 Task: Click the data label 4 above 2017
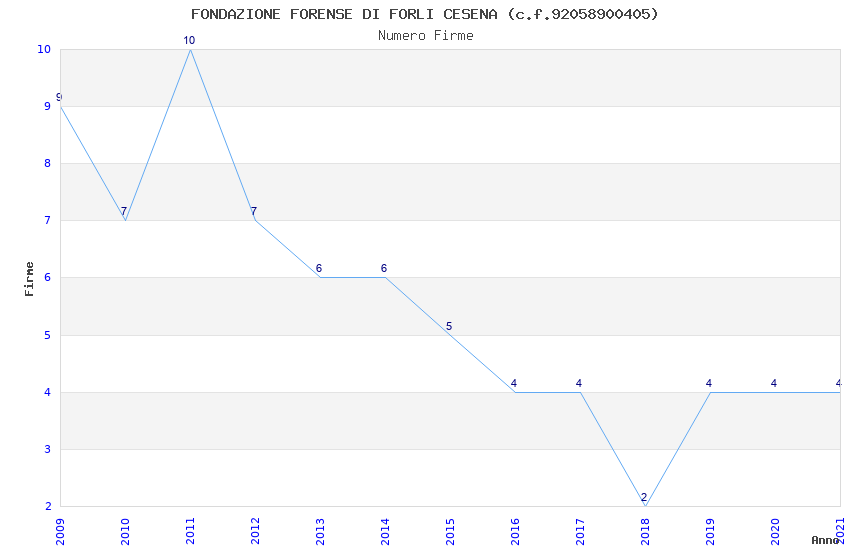tap(579, 384)
